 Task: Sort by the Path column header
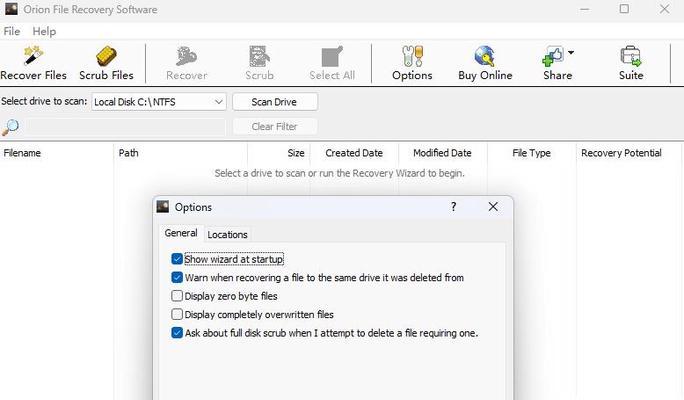pos(181,153)
